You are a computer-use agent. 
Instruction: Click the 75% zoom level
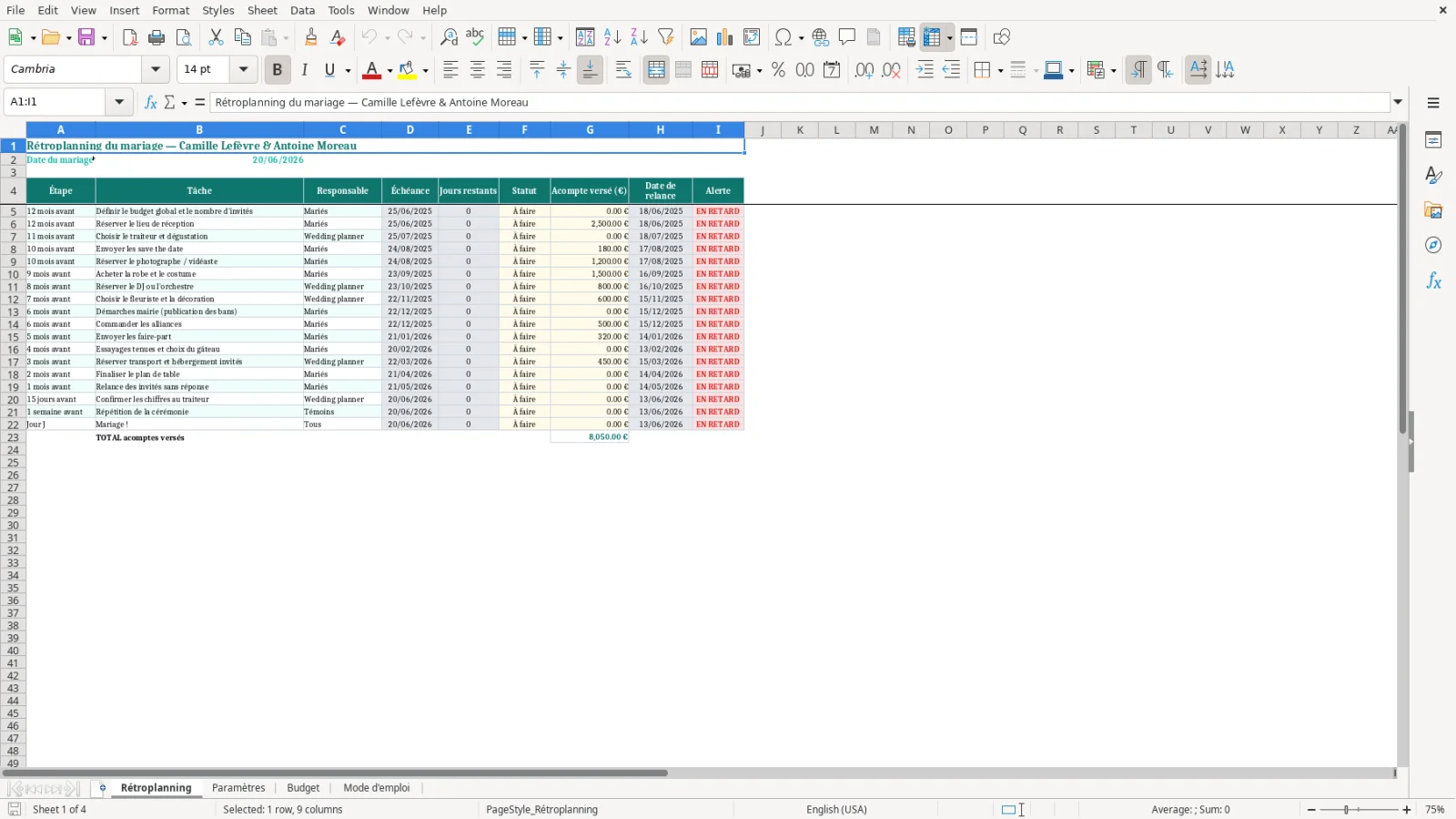click(1435, 810)
